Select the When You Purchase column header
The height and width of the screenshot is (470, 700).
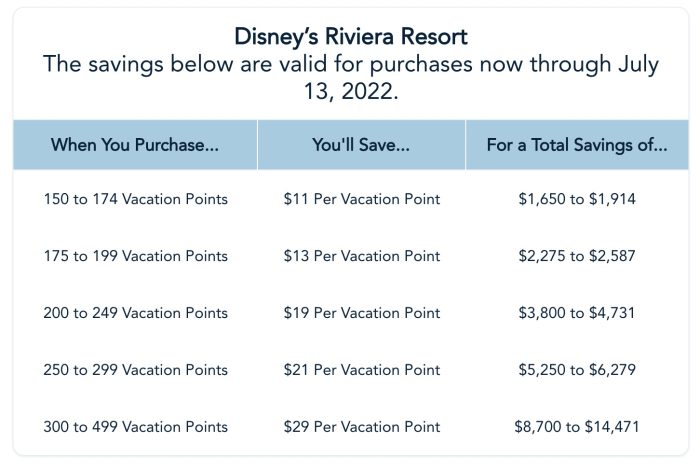coord(135,145)
